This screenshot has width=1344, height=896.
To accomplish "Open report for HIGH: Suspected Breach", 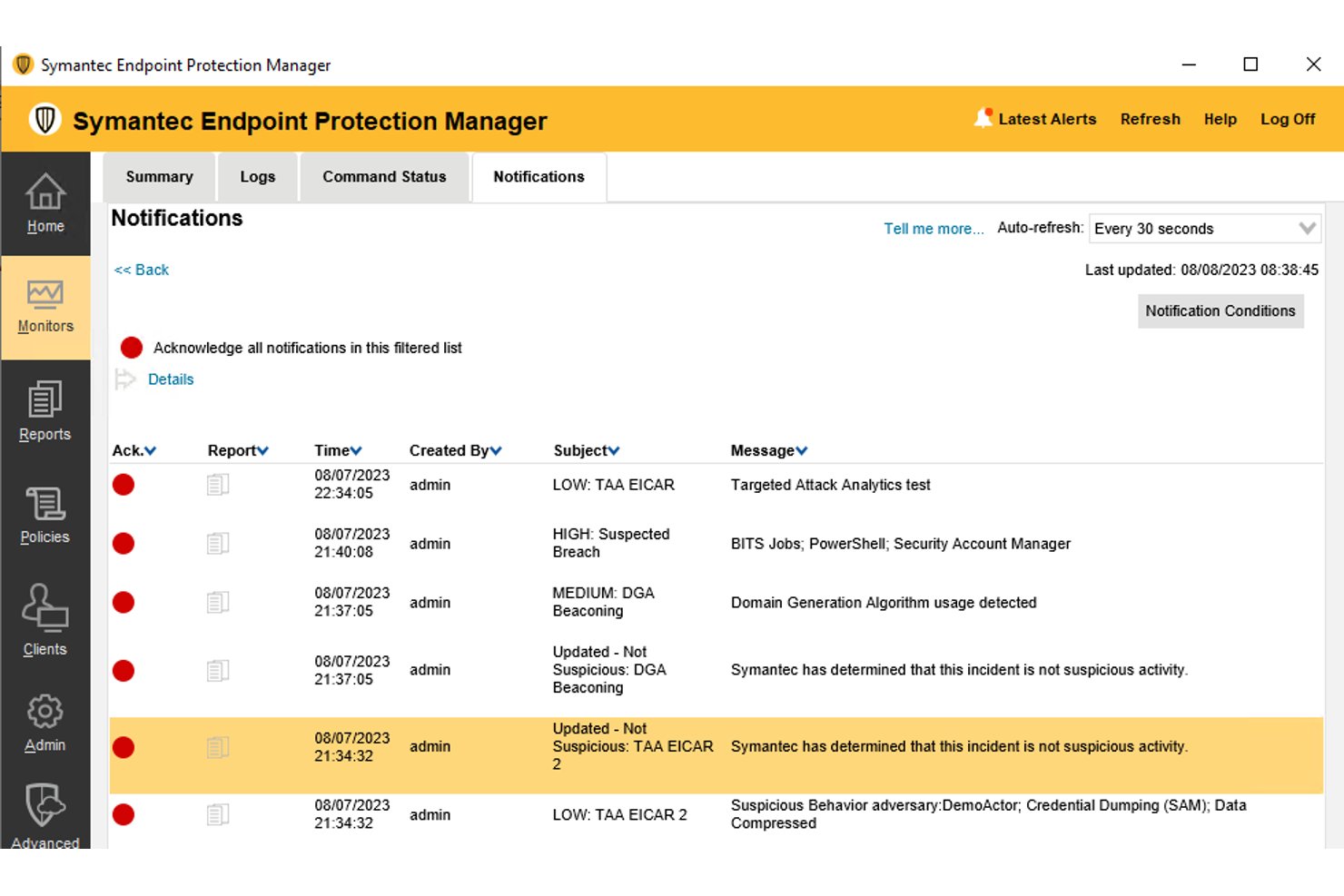I will (218, 544).
